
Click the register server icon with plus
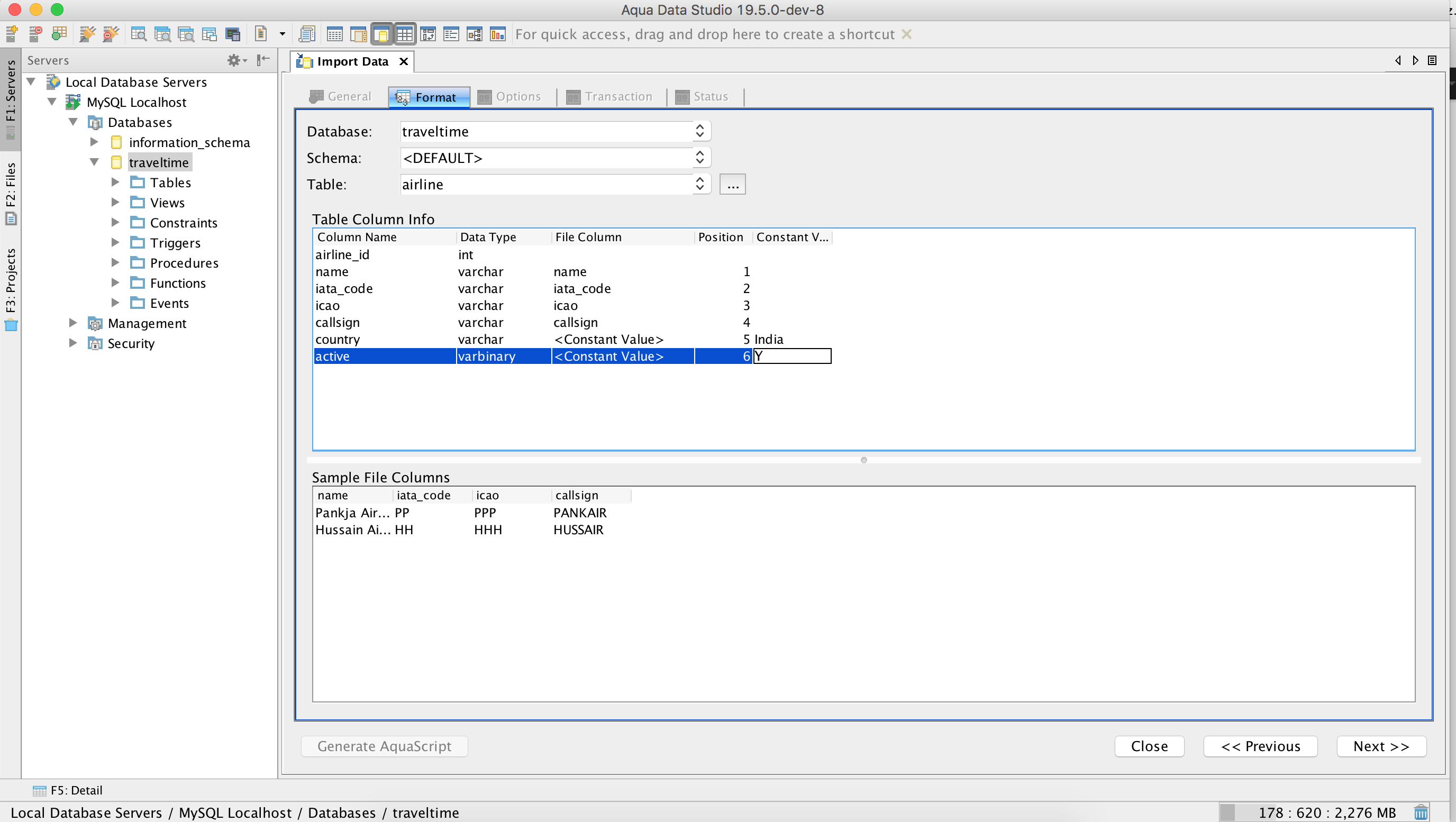pyautogui.click(x=12, y=34)
